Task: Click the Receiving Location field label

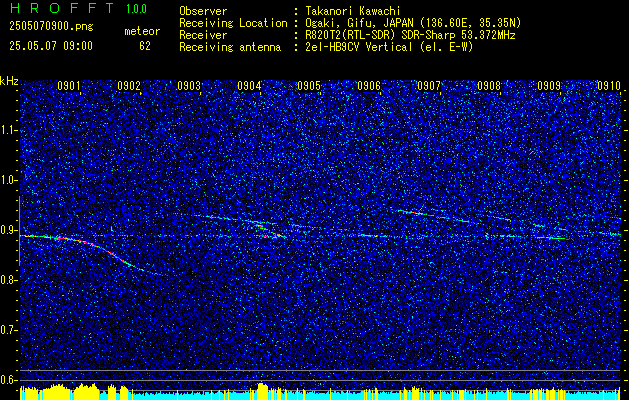Action: click(x=233, y=23)
